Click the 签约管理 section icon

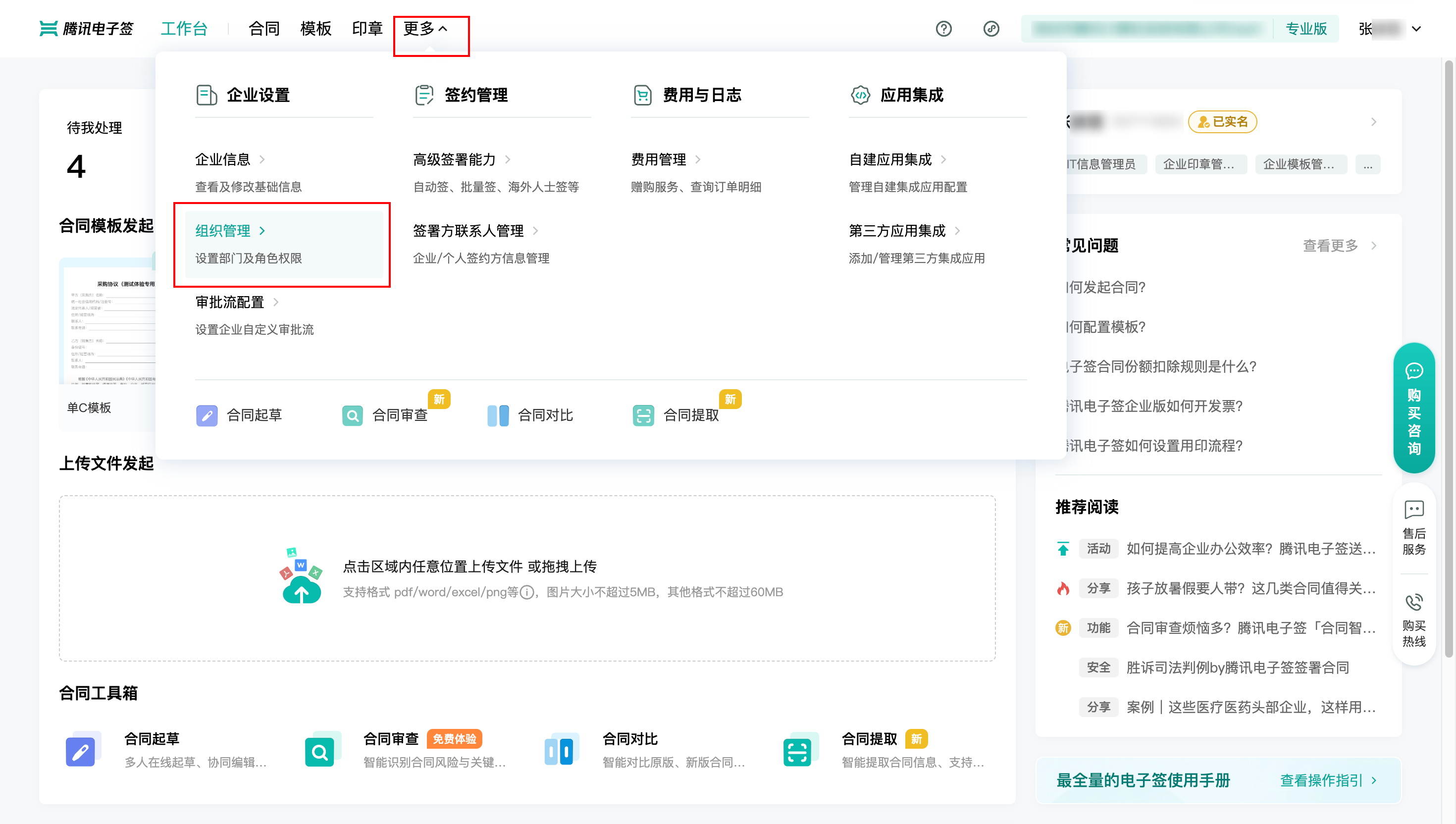pyautogui.click(x=424, y=95)
